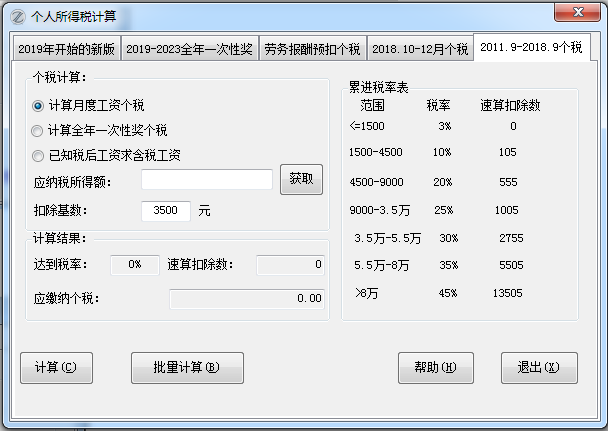Image resolution: width=608 pixels, height=431 pixels.
Task: Click the 帮助(H) help button
Action: tap(435, 367)
